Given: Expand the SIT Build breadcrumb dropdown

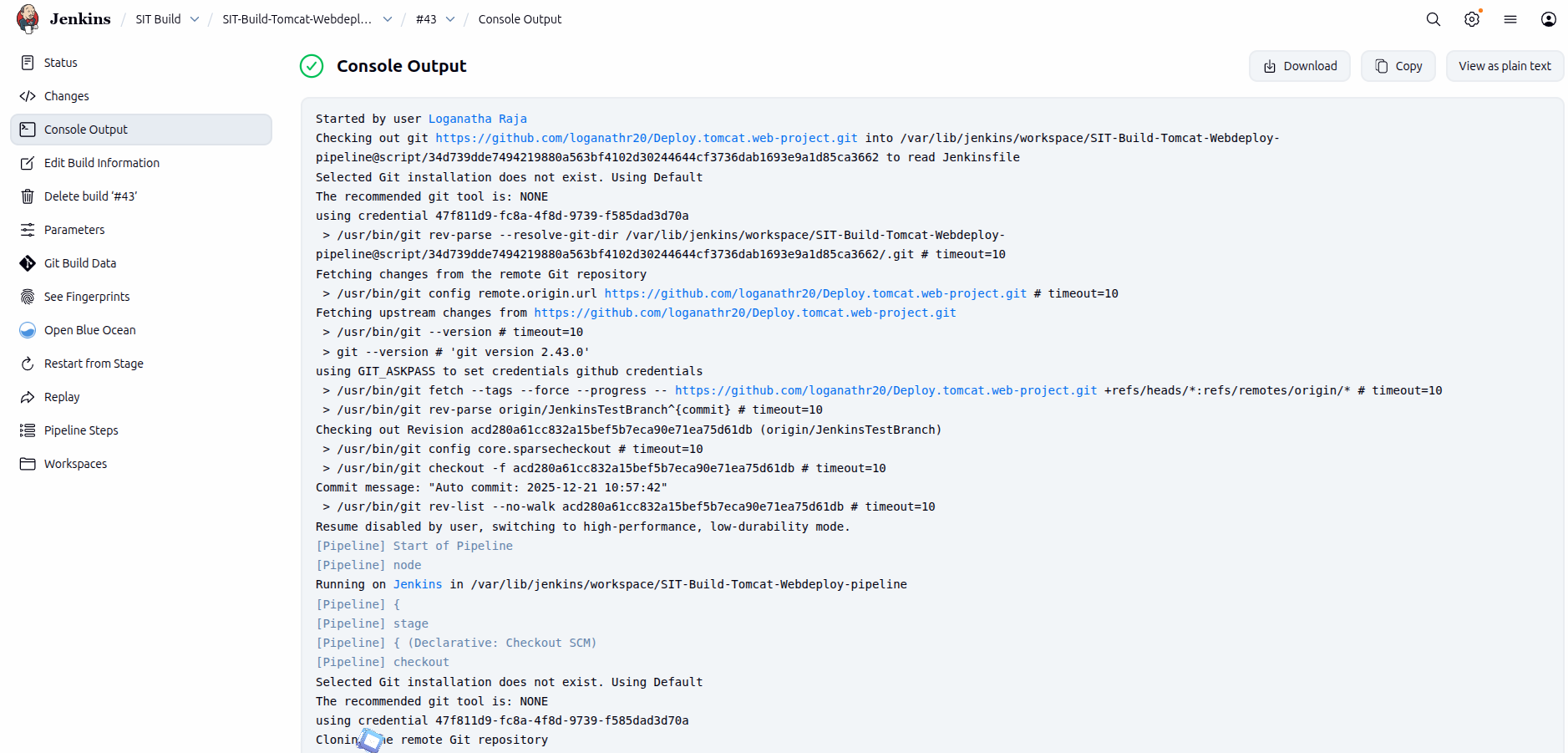Looking at the screenshot, I should (x=195, y=19).
